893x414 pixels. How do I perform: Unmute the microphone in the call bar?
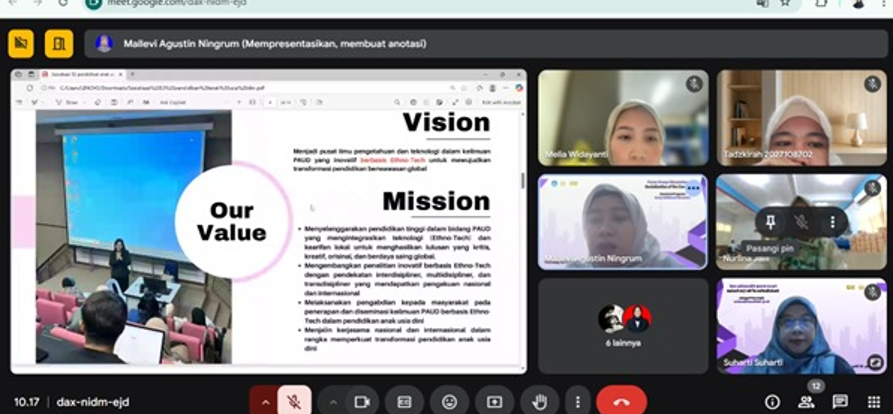(x=293, y=401)
